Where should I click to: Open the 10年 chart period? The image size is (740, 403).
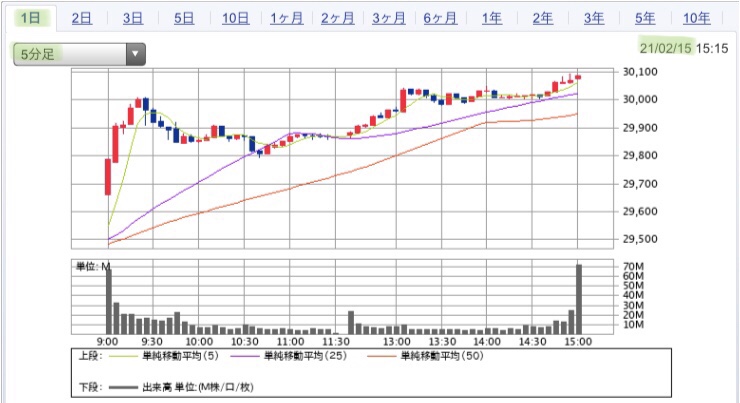[697, 18]
